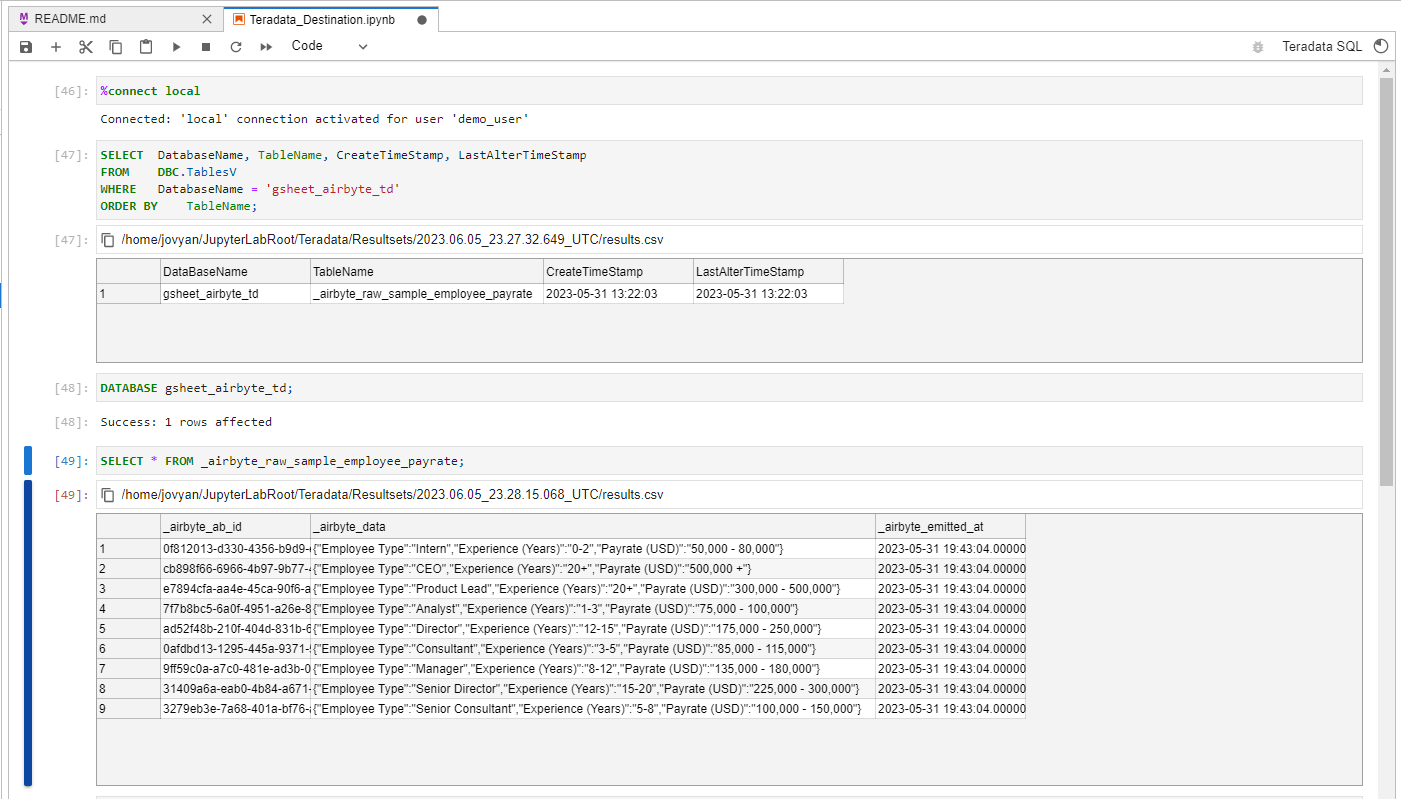Insert a new cell below
Screen dimensions: 1401x799
tap(55, 46)
